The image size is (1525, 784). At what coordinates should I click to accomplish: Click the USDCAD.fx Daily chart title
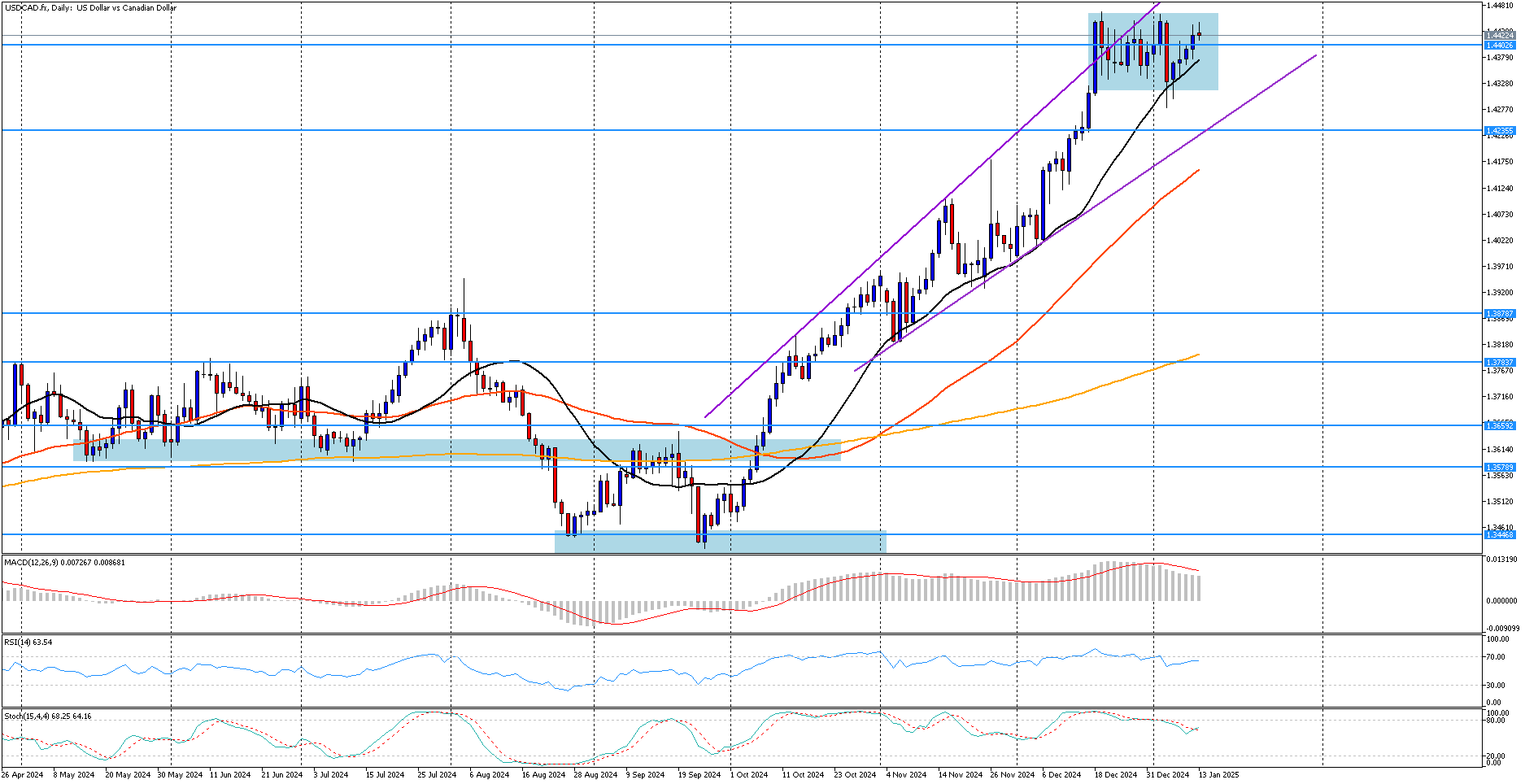[x=89, y=8]
